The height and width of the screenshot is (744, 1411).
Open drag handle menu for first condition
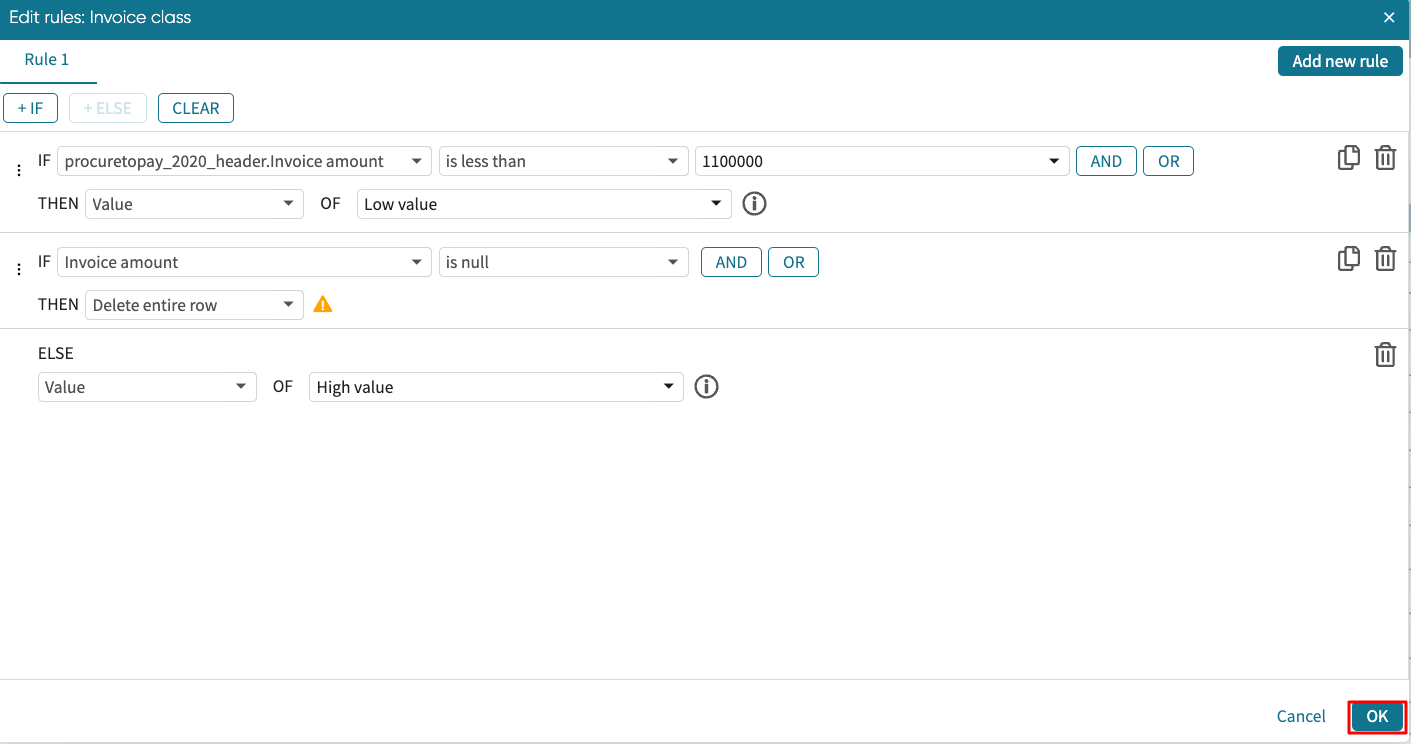coord(18,171)
